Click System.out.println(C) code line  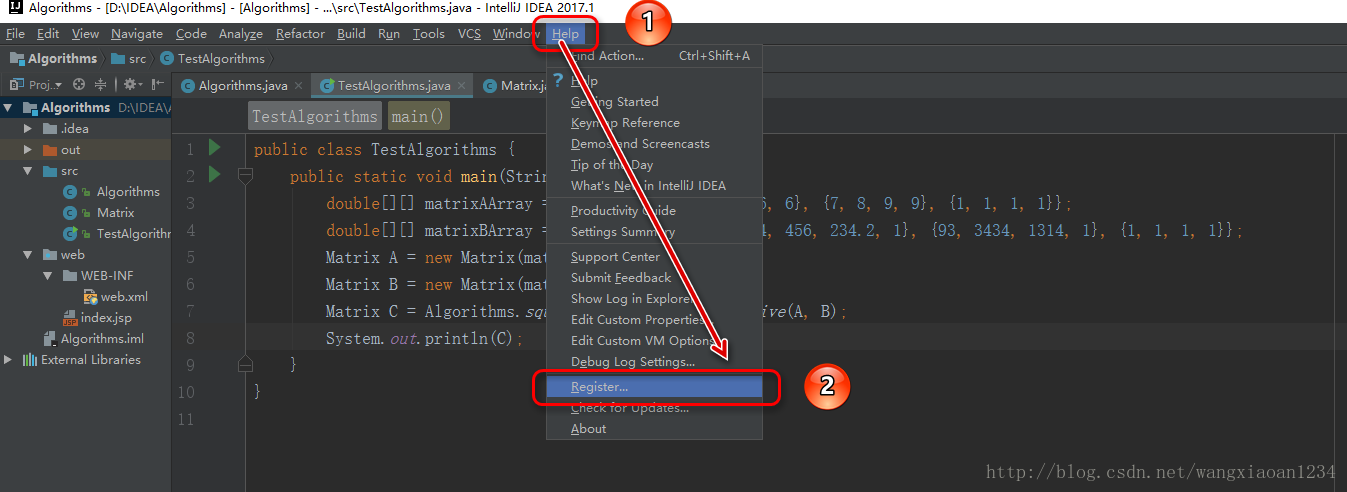click(424, 339)
